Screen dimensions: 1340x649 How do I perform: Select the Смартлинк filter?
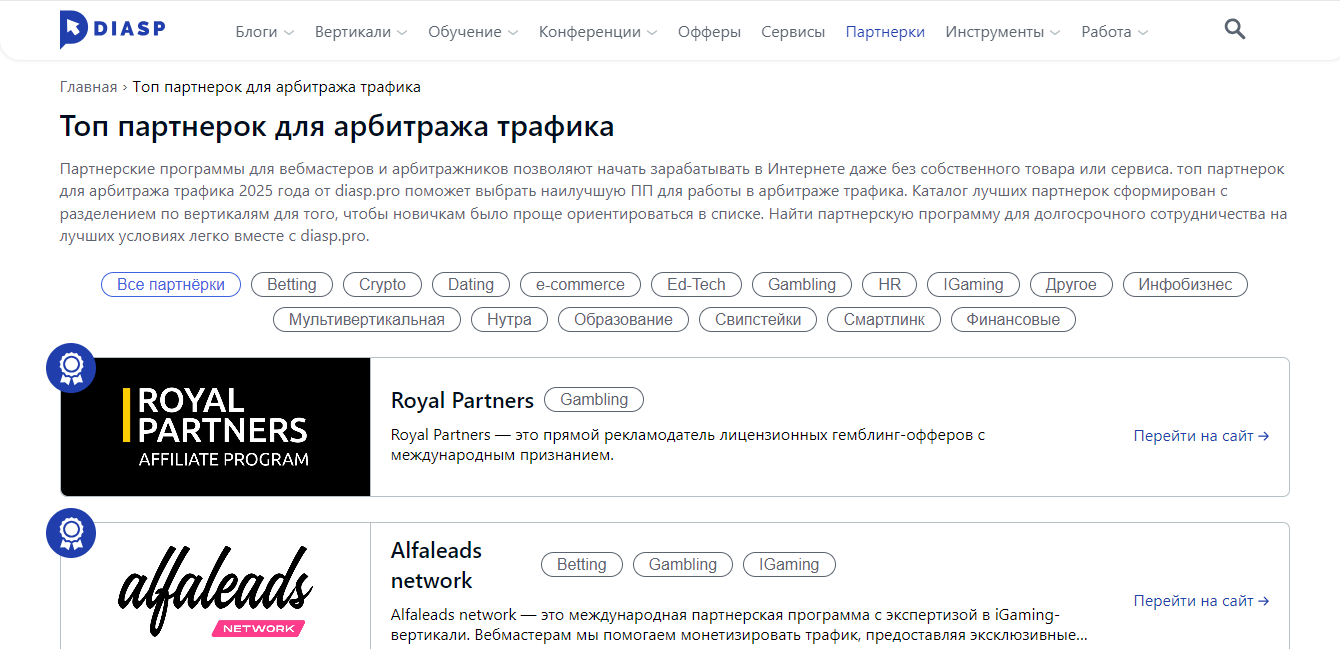(x=884, y=320)
